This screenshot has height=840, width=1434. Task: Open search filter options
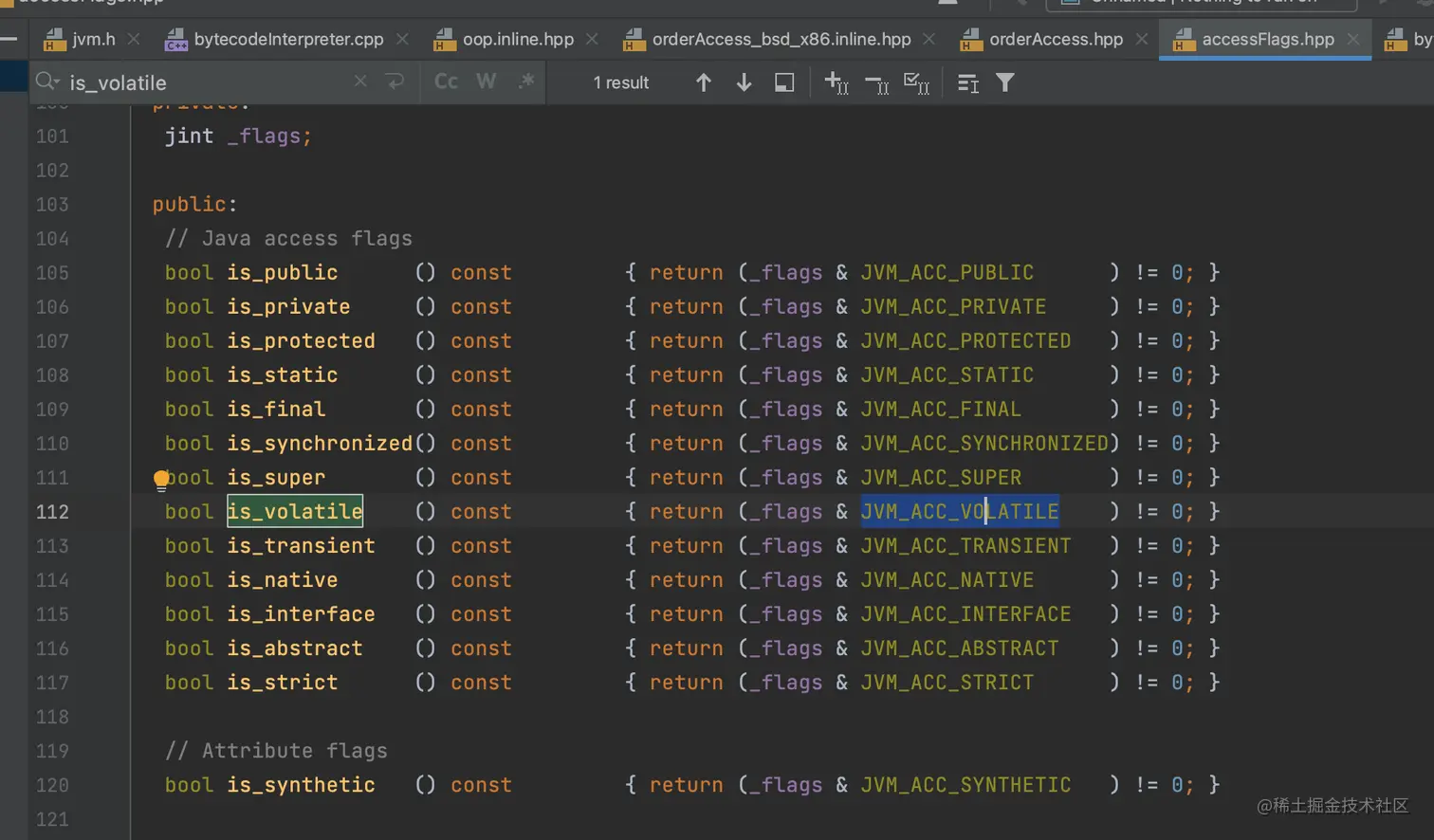1005,82
